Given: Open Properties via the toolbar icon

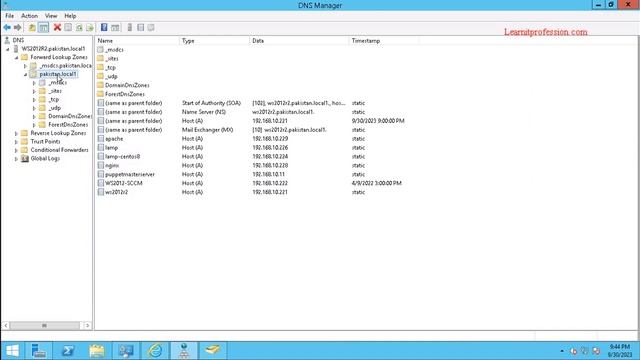Looking at the screenshot, I should coord(68,27).
